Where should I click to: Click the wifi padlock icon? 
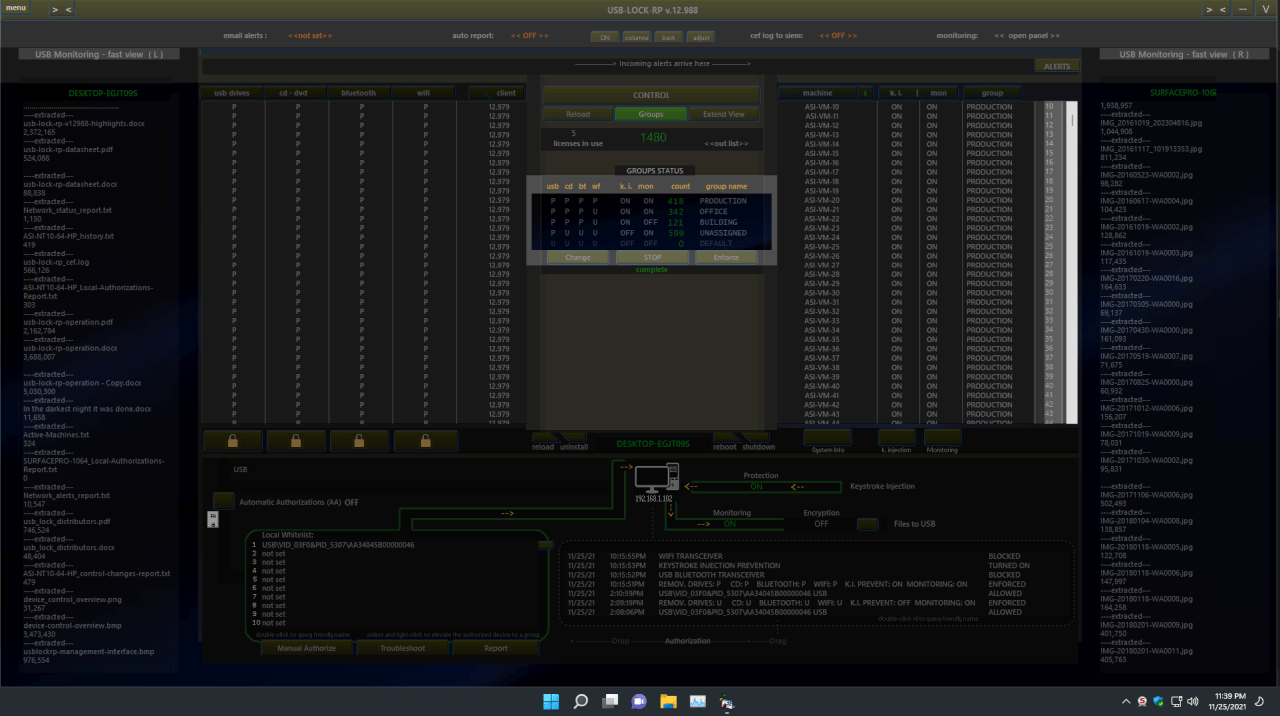click(x=424, y=439)
